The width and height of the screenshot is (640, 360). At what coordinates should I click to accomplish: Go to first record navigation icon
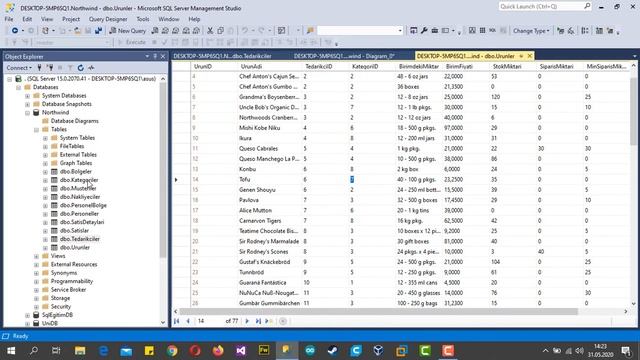(177, 321)
